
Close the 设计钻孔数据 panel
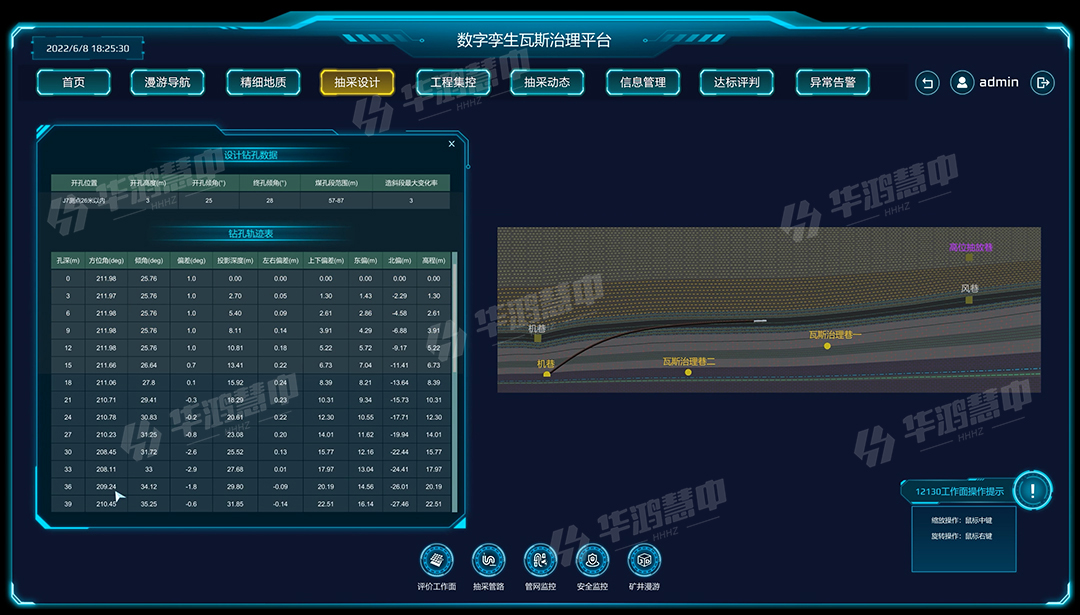(451, 144)
